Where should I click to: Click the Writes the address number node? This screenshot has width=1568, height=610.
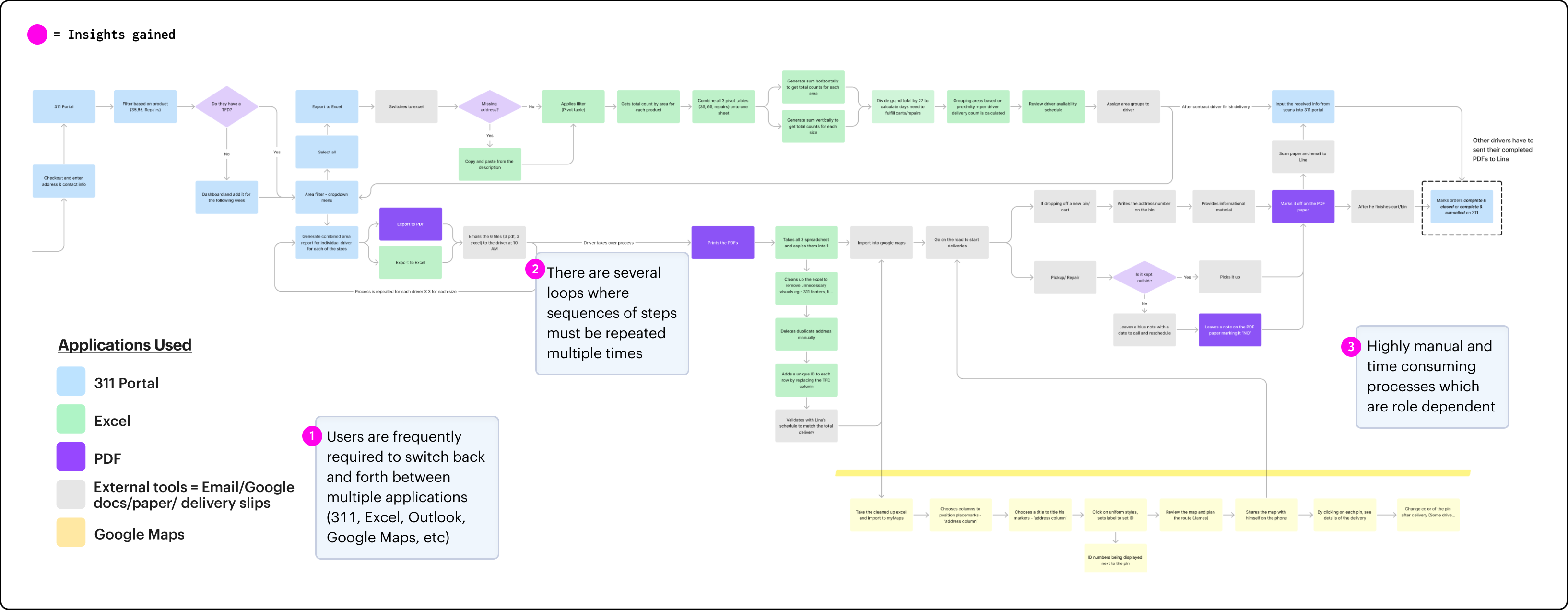tap(1144, 206)
